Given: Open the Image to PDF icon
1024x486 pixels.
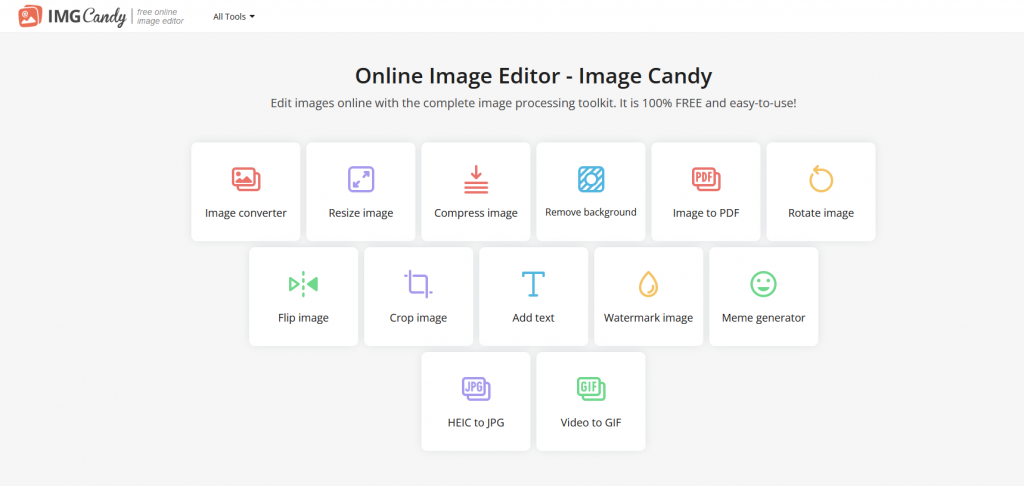Looking at the screenshot, I should click(x=706, y=179).
